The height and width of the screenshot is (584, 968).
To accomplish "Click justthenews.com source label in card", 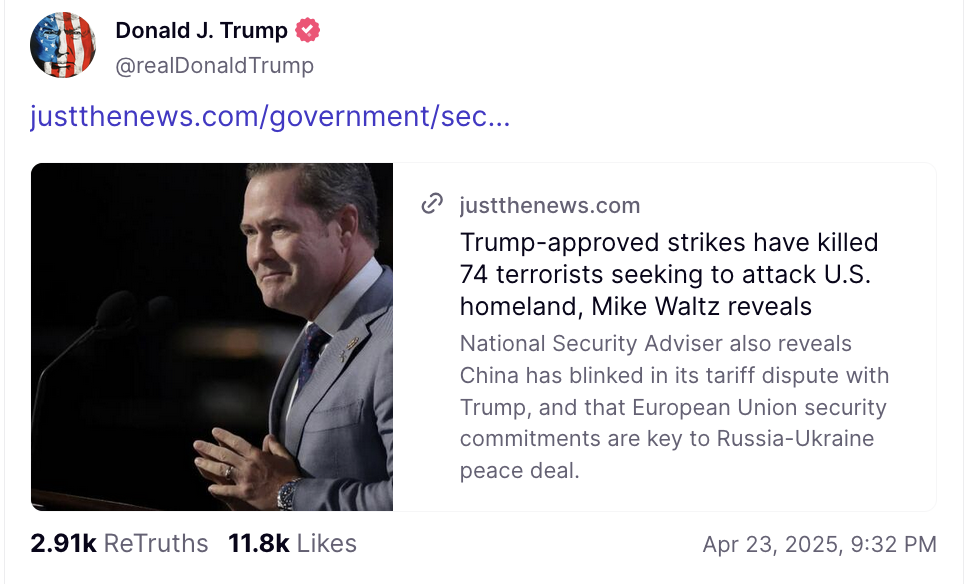I will (549, 206).
